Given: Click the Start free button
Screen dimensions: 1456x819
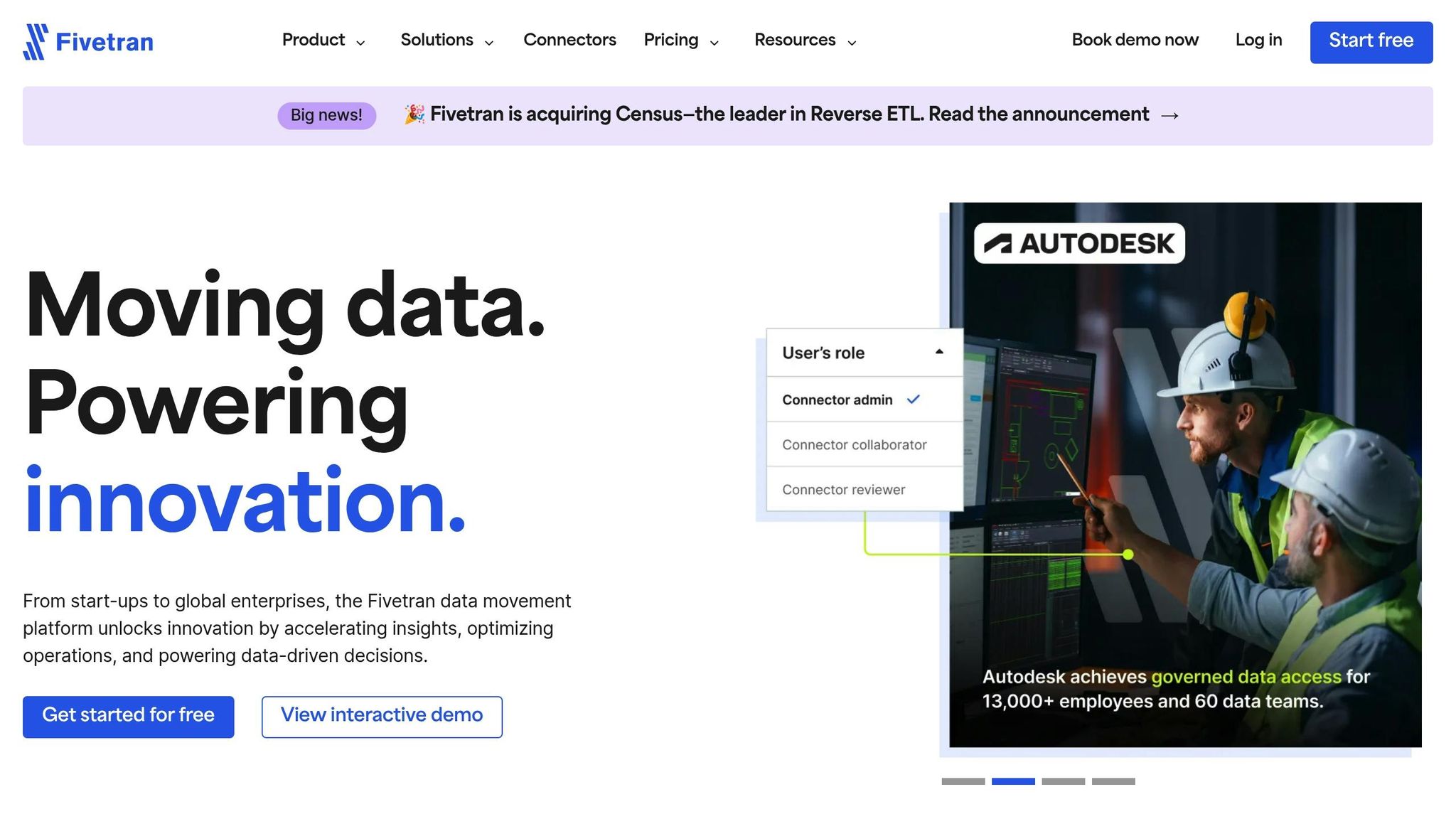Looking at the screenshot, I should tap(1371, 42).
